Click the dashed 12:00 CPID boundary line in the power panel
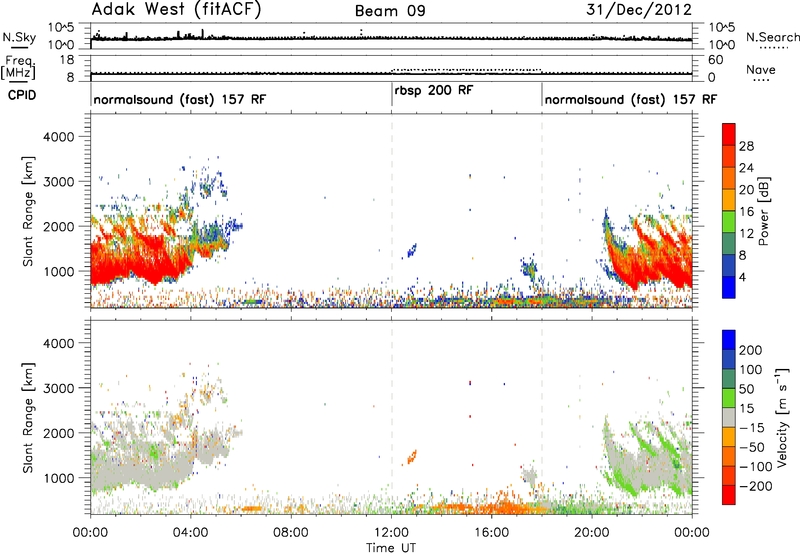The image size is (800, 554). [392, 211]
